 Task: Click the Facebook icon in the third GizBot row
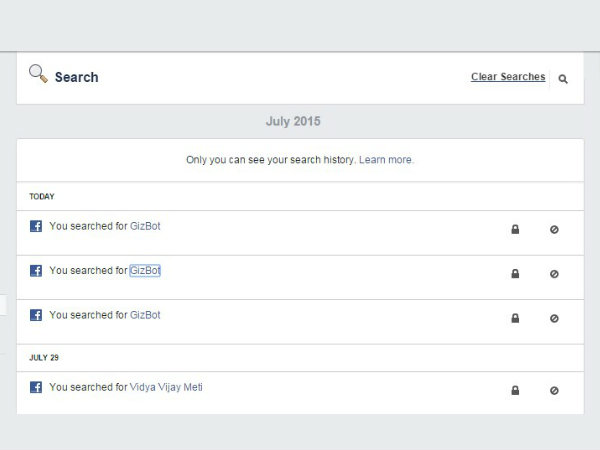click(36, 315)
